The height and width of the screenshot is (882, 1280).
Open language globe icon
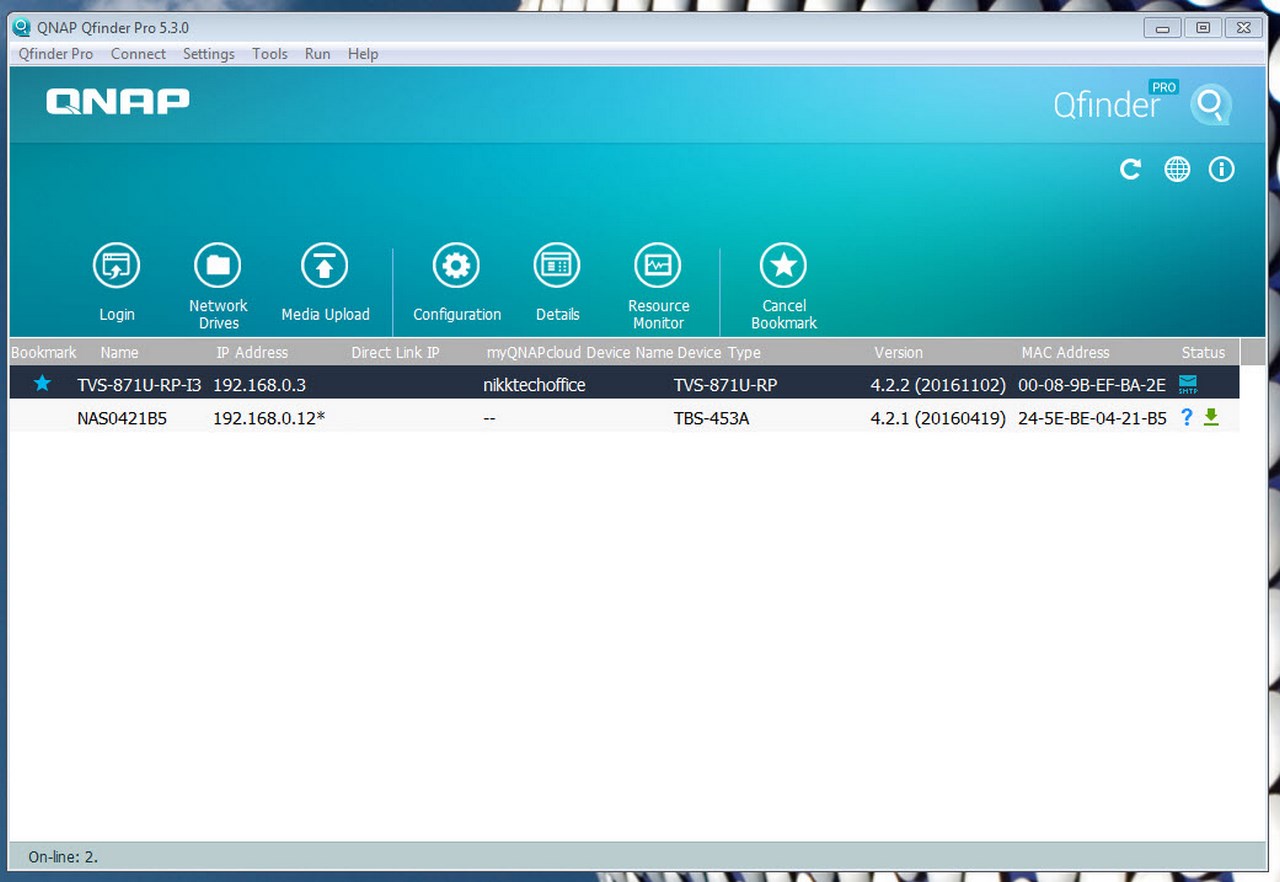1177,170
